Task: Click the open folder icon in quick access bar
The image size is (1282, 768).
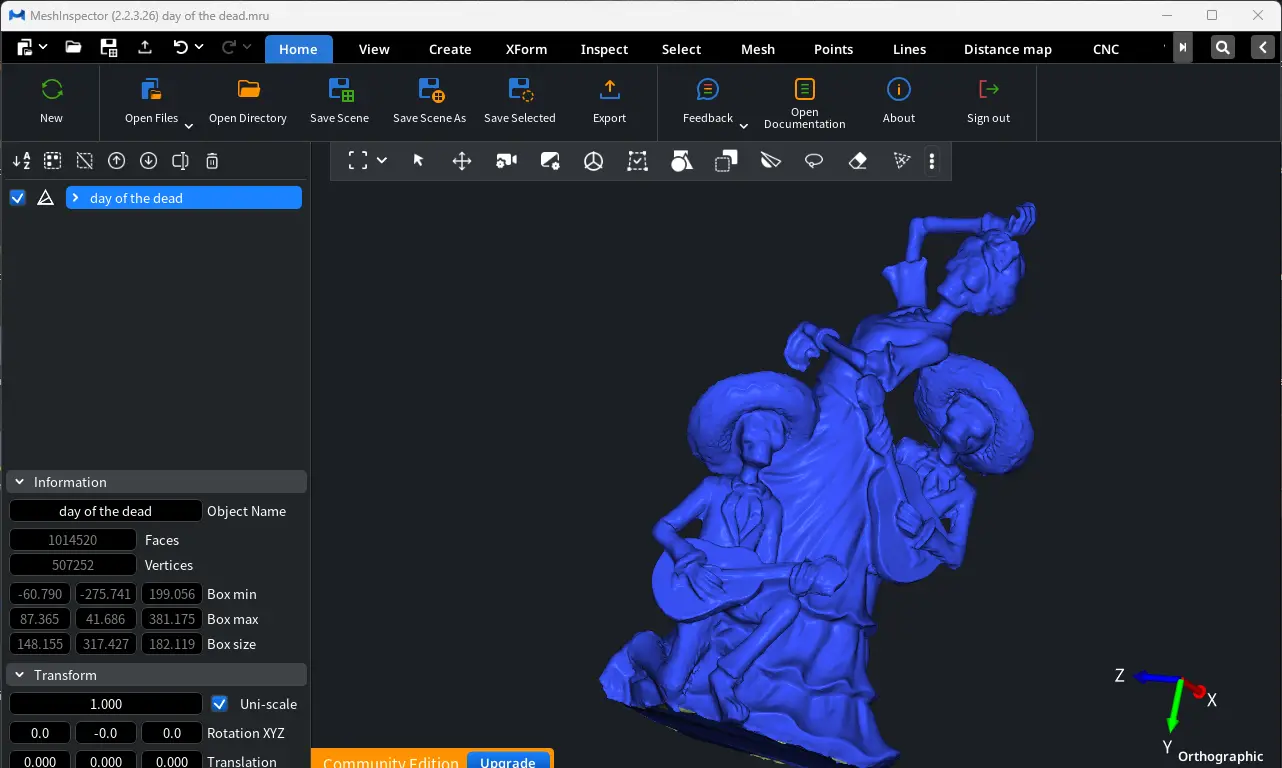Action: pyautogui.click(x=73, y=47)
